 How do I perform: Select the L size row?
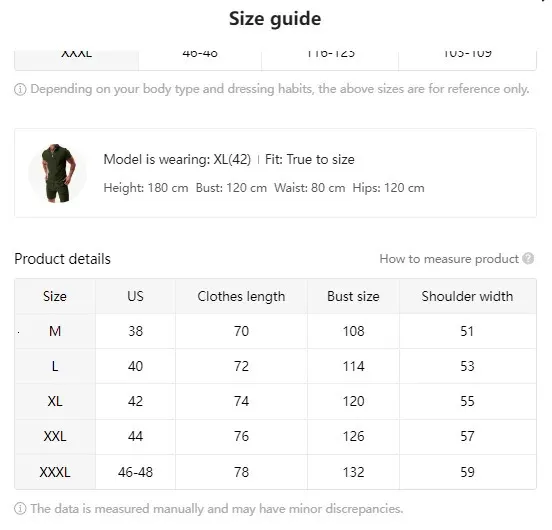coord(275,366)
